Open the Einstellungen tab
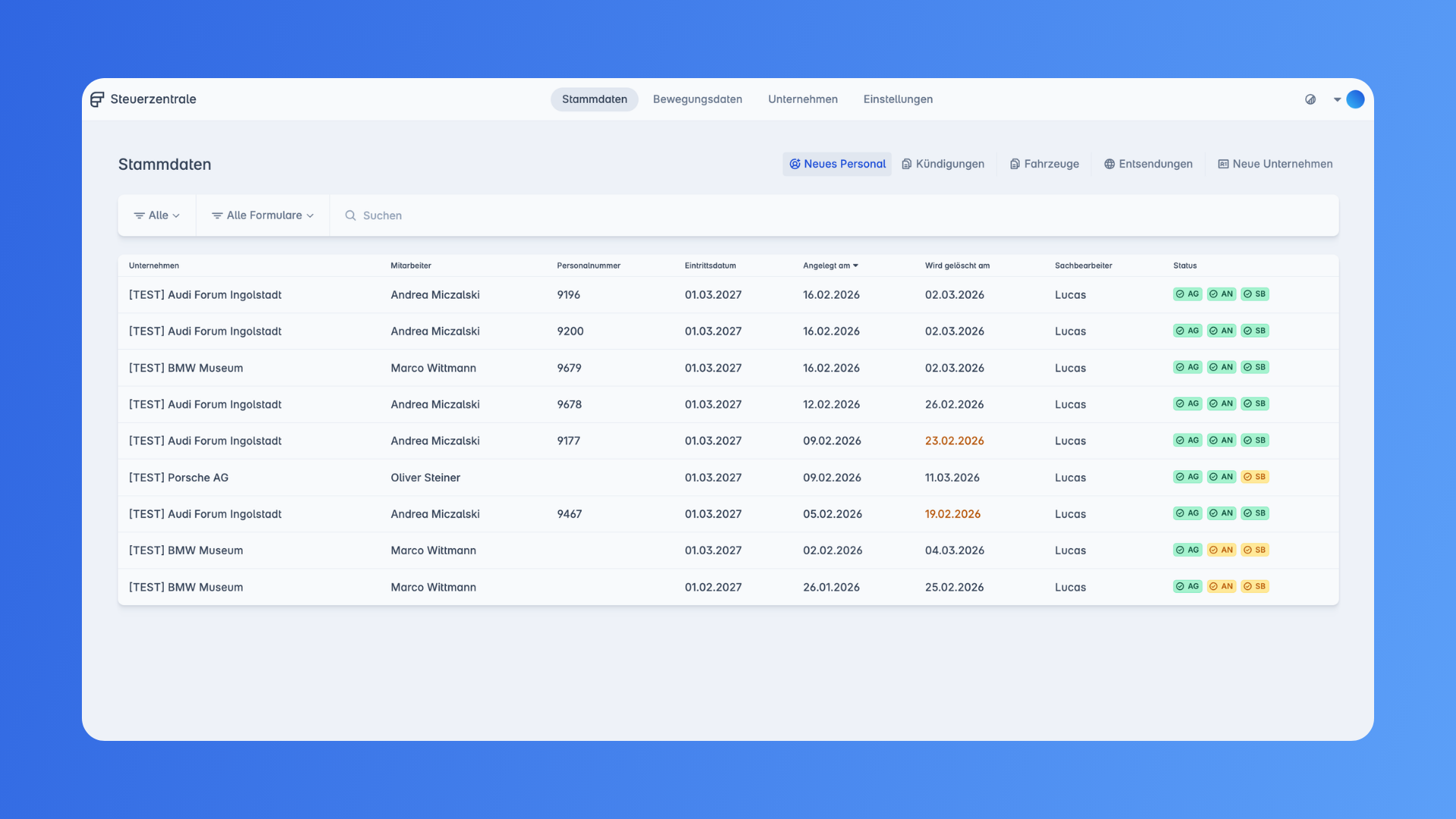1456x819 pixels. 898,99
